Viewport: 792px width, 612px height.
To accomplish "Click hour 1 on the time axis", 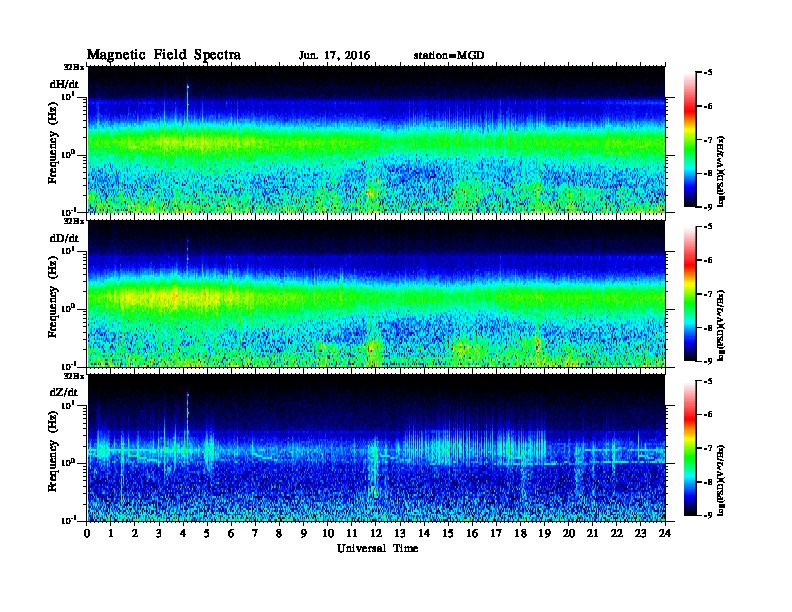I will pos(111,534).
